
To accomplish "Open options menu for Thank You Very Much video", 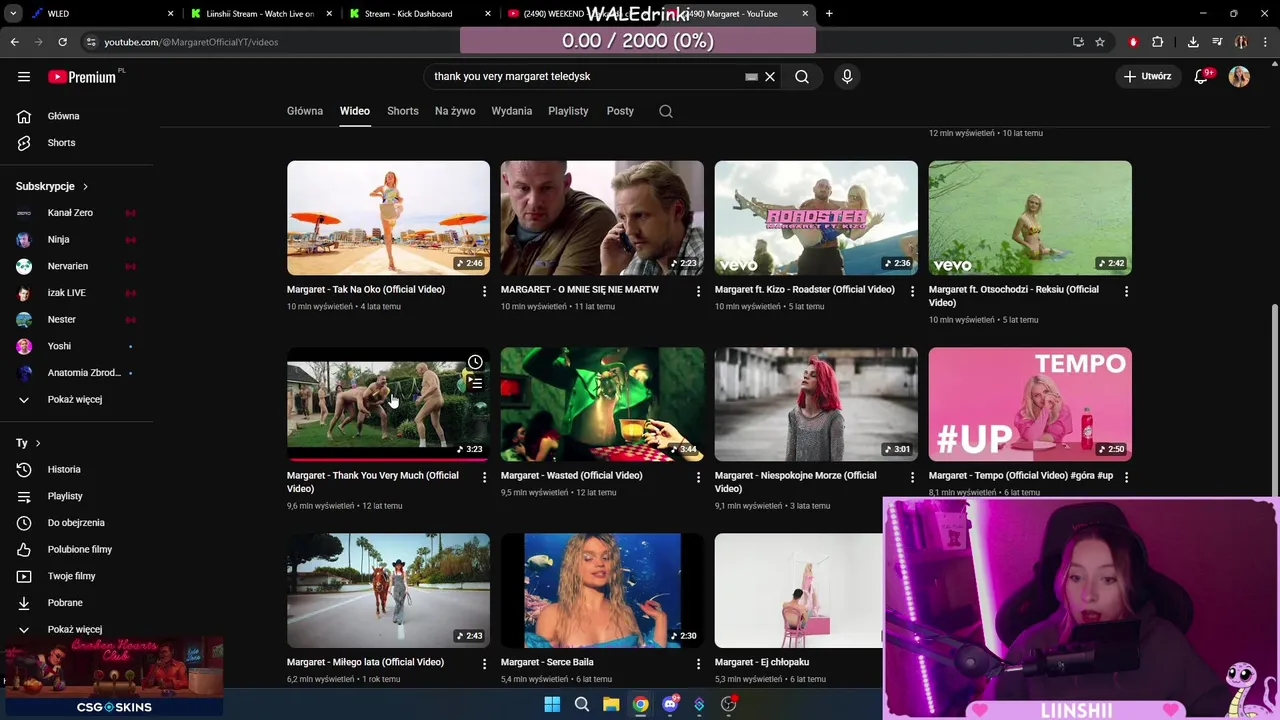I will 484,477.
